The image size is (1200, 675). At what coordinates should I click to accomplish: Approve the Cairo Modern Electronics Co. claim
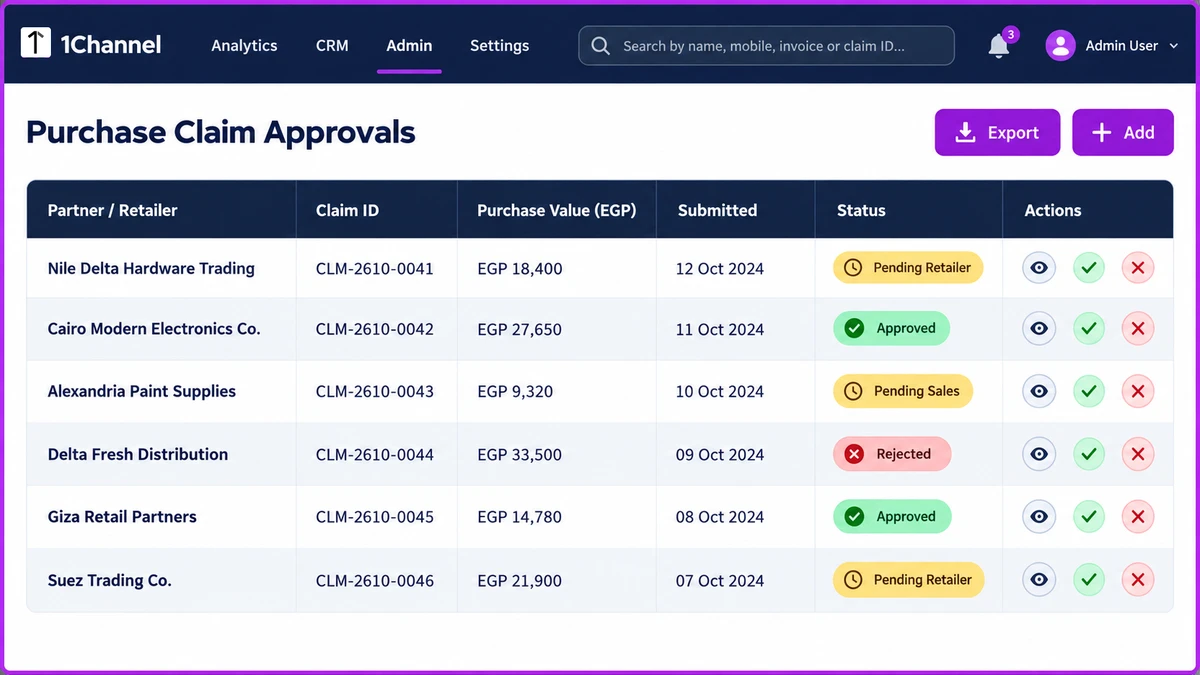click(1089, 329)
